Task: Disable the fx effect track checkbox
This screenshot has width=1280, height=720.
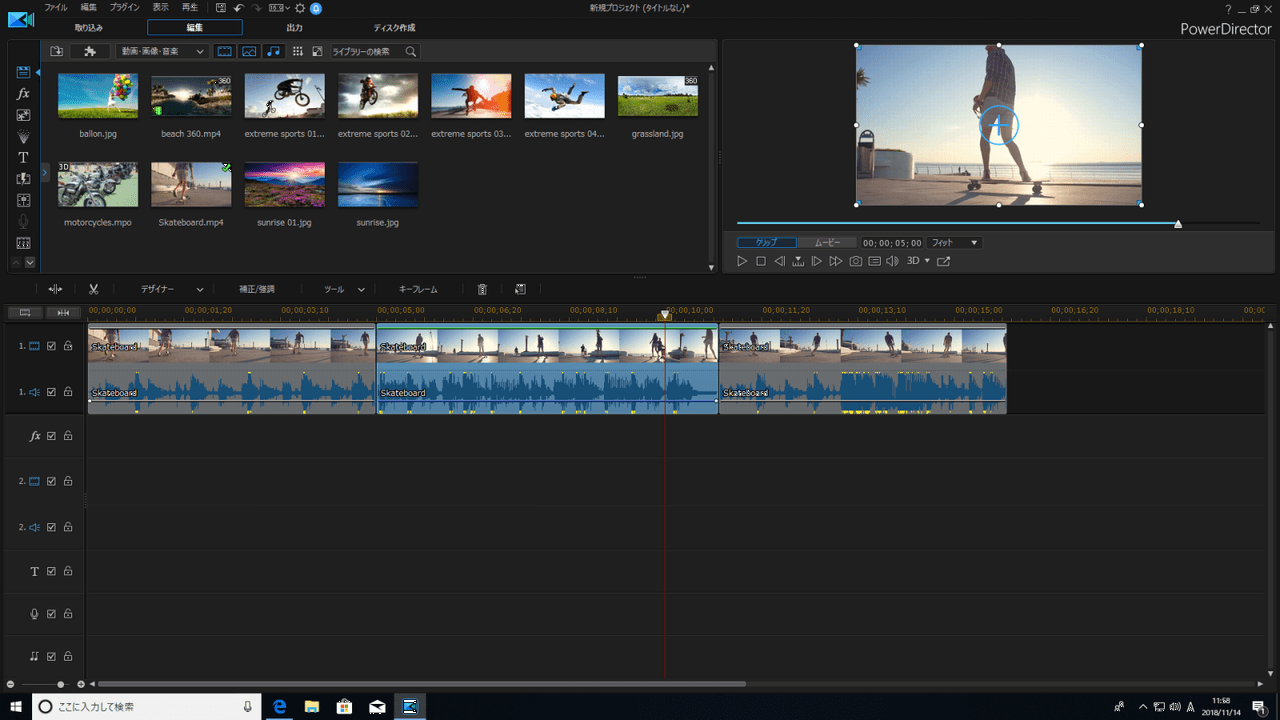Action: click(52, 436)
